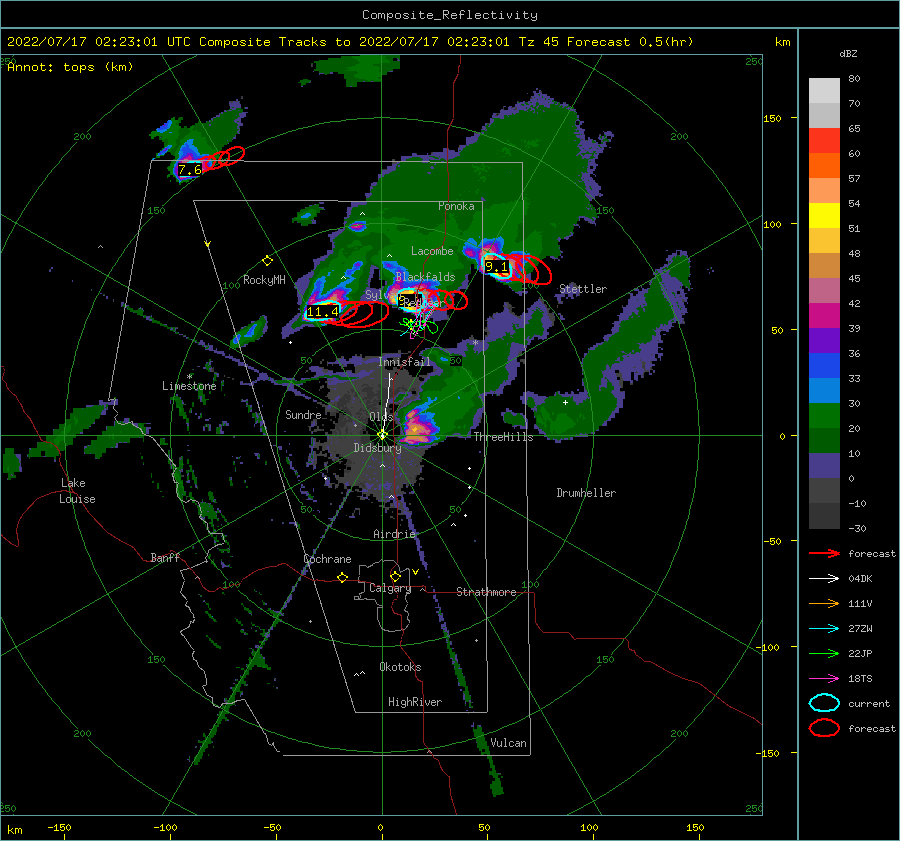Click the Lake Louise label
This screenshot has width=900, height=841.
pyautogui.click(x=77, y=491)
